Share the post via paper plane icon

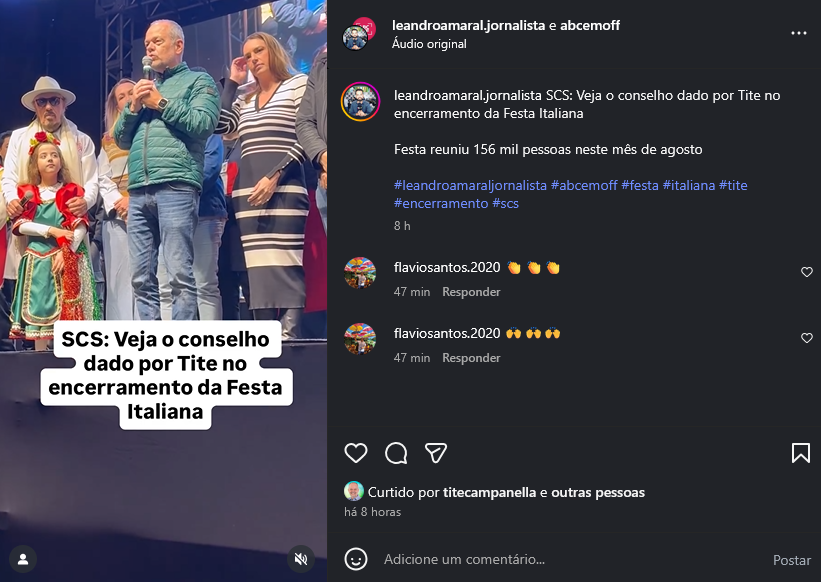click(x=436, y=453)
